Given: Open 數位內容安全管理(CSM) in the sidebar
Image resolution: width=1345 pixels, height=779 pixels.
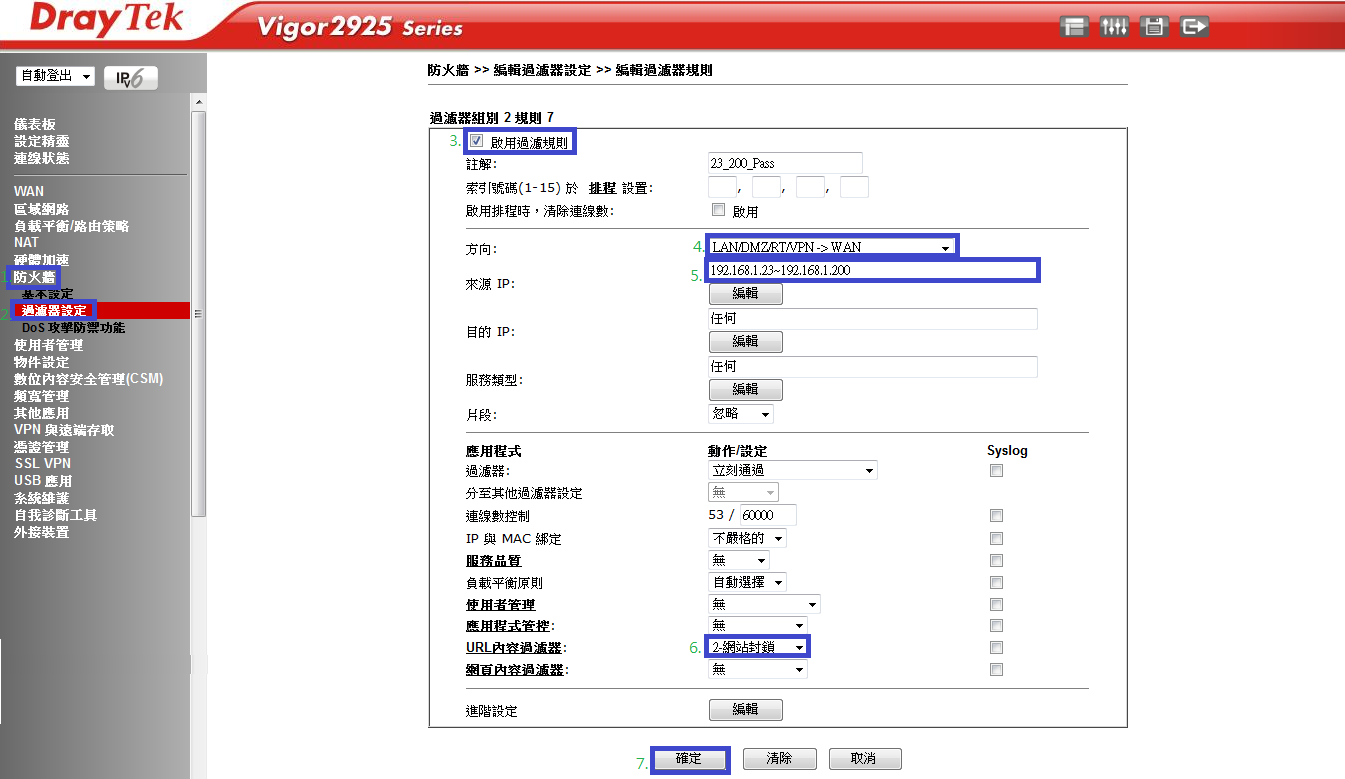Looking at the screenshot, I should pos(88,379).
